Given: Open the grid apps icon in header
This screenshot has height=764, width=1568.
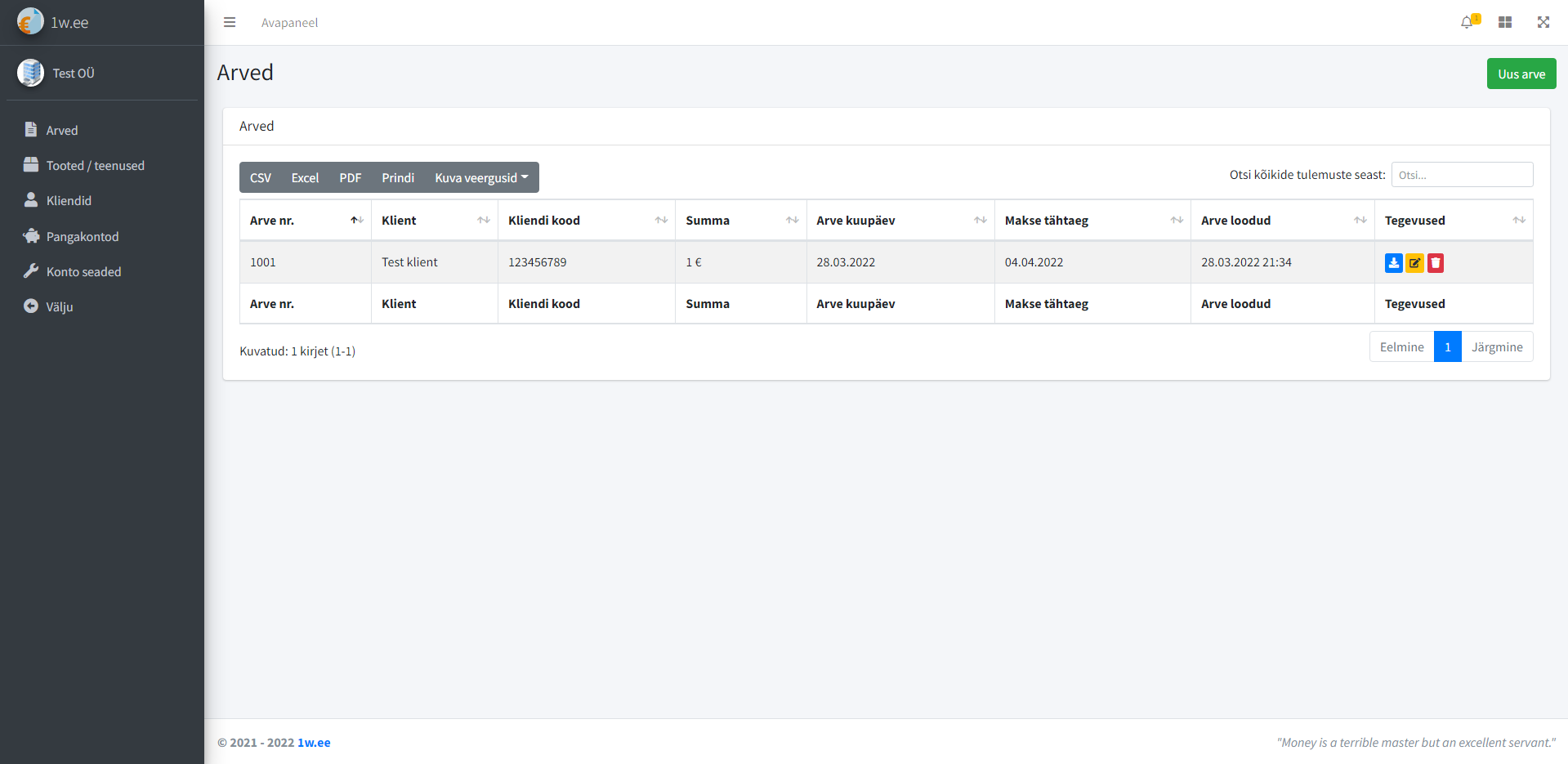Looking at the screenshot, I should (1505, 22).
